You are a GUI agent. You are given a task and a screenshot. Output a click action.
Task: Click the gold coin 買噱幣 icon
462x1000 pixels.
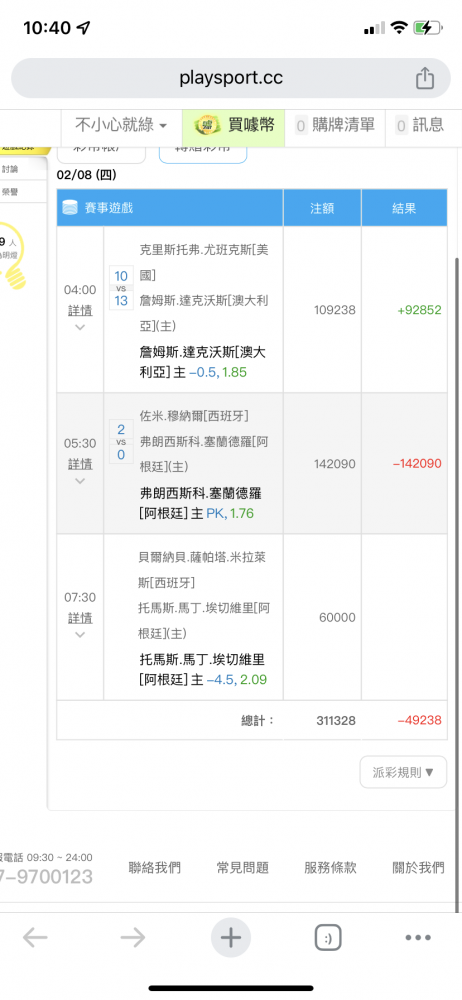[x=207, y=125]
